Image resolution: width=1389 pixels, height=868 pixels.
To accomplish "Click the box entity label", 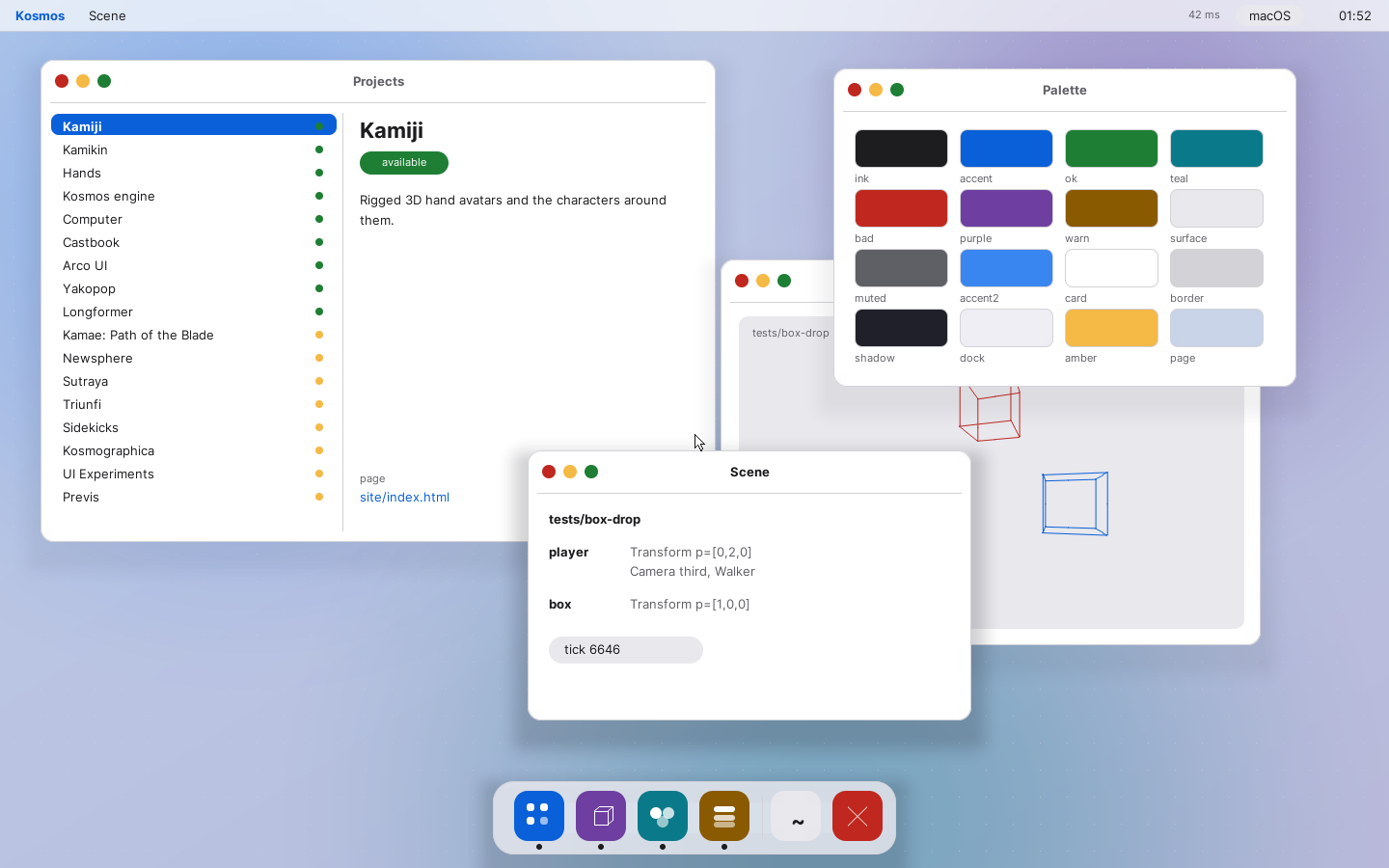I will point(560,605).
